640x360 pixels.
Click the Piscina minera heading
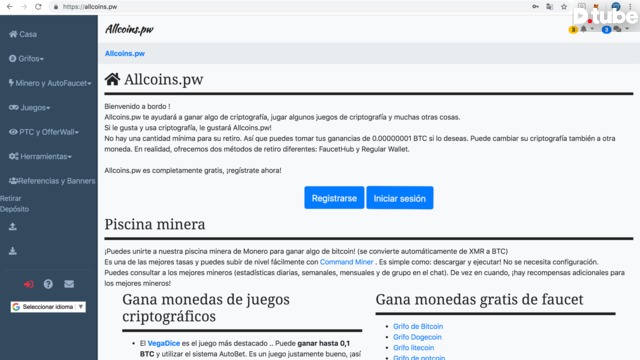(x=155, y=224)
